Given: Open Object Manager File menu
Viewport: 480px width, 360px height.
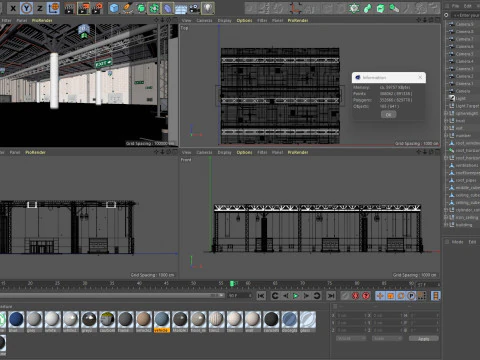Looking at the screenshot, I should pos(455,6).
